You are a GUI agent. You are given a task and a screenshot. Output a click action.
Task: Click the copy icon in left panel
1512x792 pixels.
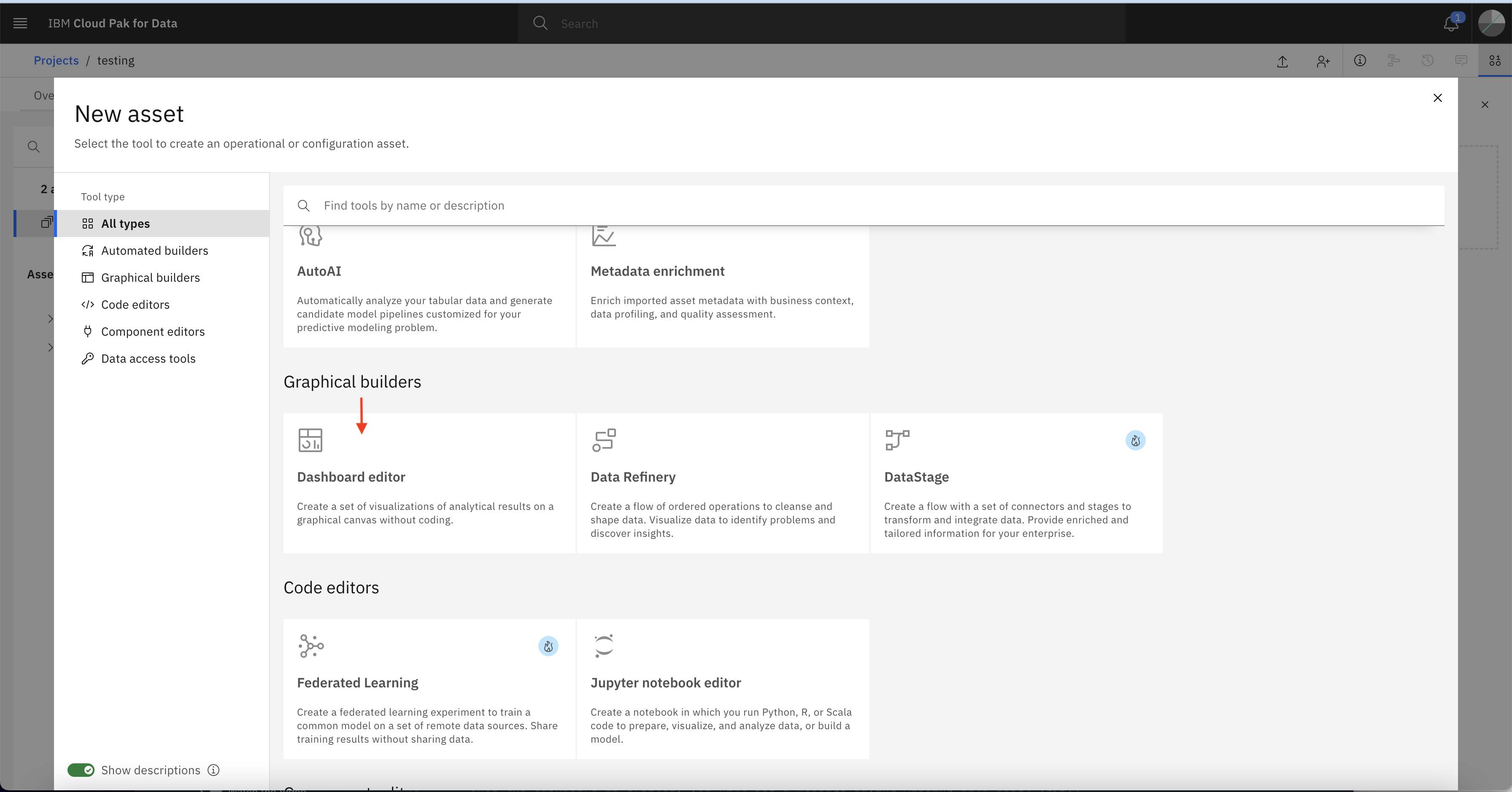point(46,222)
